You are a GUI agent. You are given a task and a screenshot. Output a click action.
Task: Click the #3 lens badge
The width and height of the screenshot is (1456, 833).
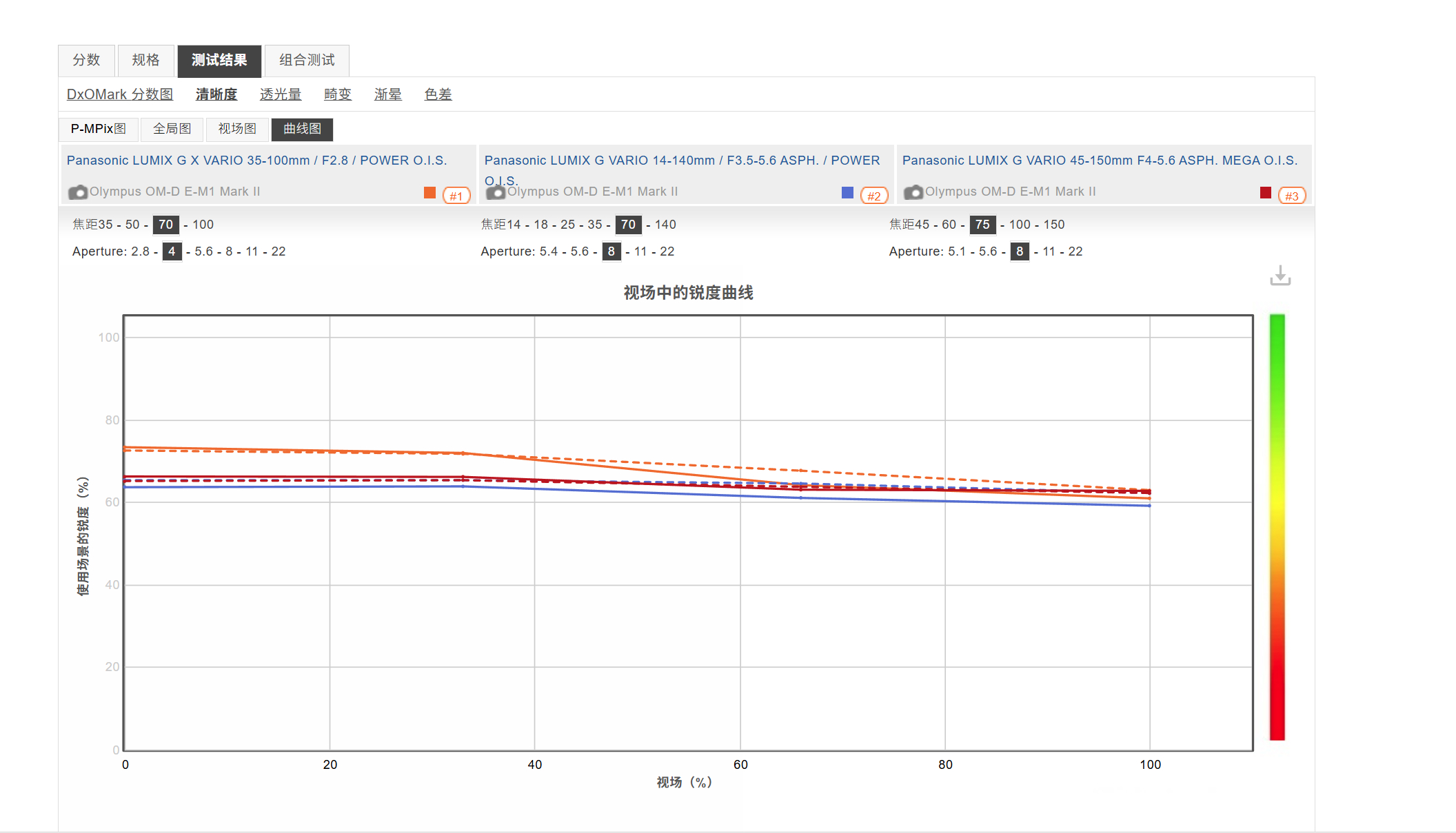1292,196
